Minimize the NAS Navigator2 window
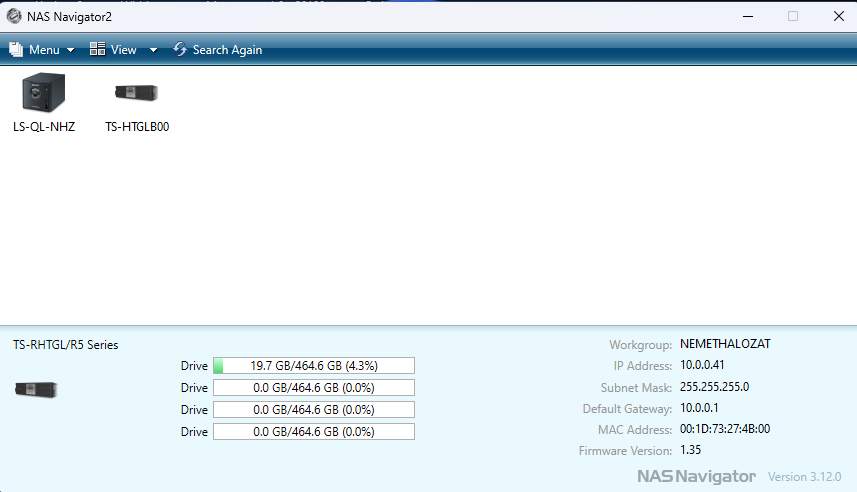 (x=748, y=16)
